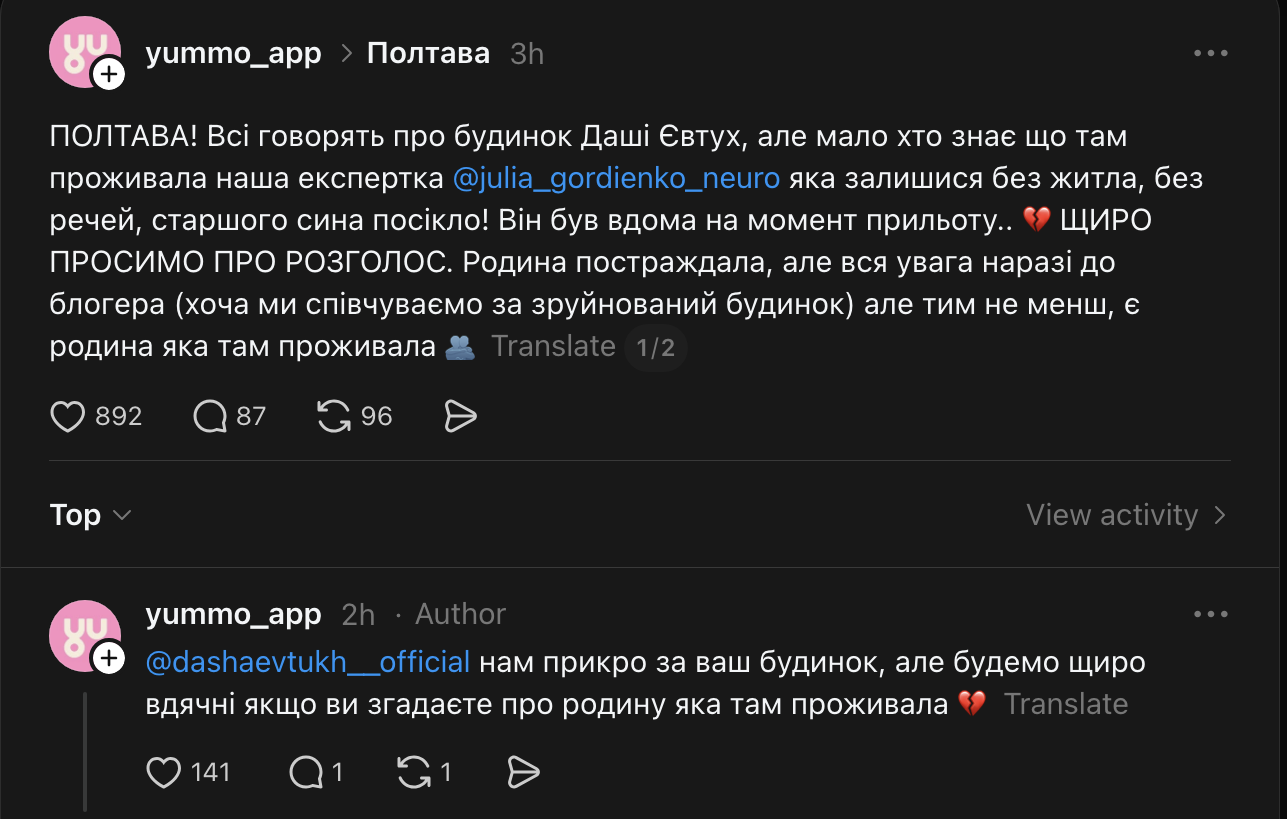This screenshot has height=819, width=1287.
Task: Share the main post via send icon
Action: pos(460,416)
